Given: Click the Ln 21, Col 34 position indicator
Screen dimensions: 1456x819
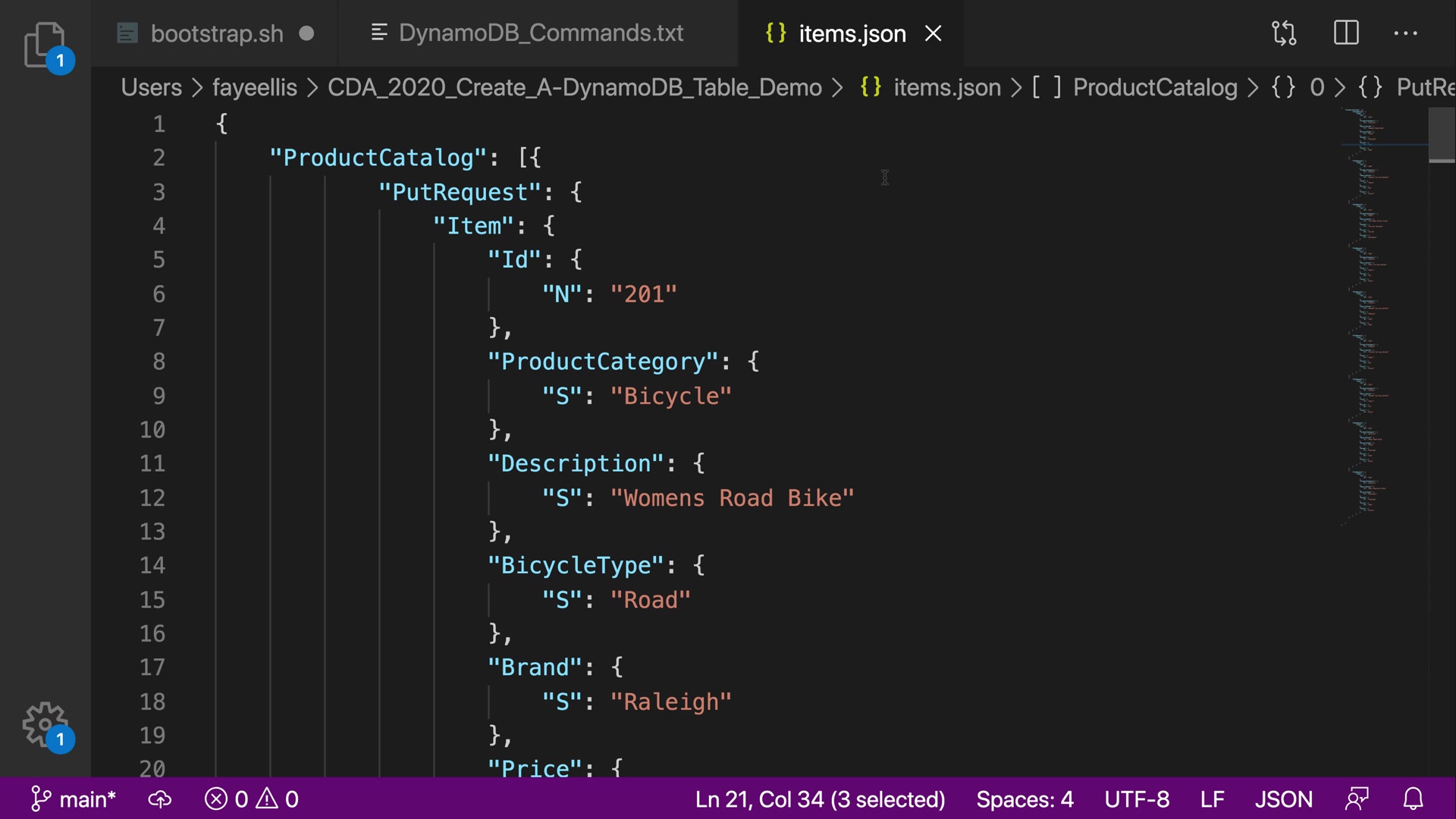Looking at the screenshot, I should [820, 799].
